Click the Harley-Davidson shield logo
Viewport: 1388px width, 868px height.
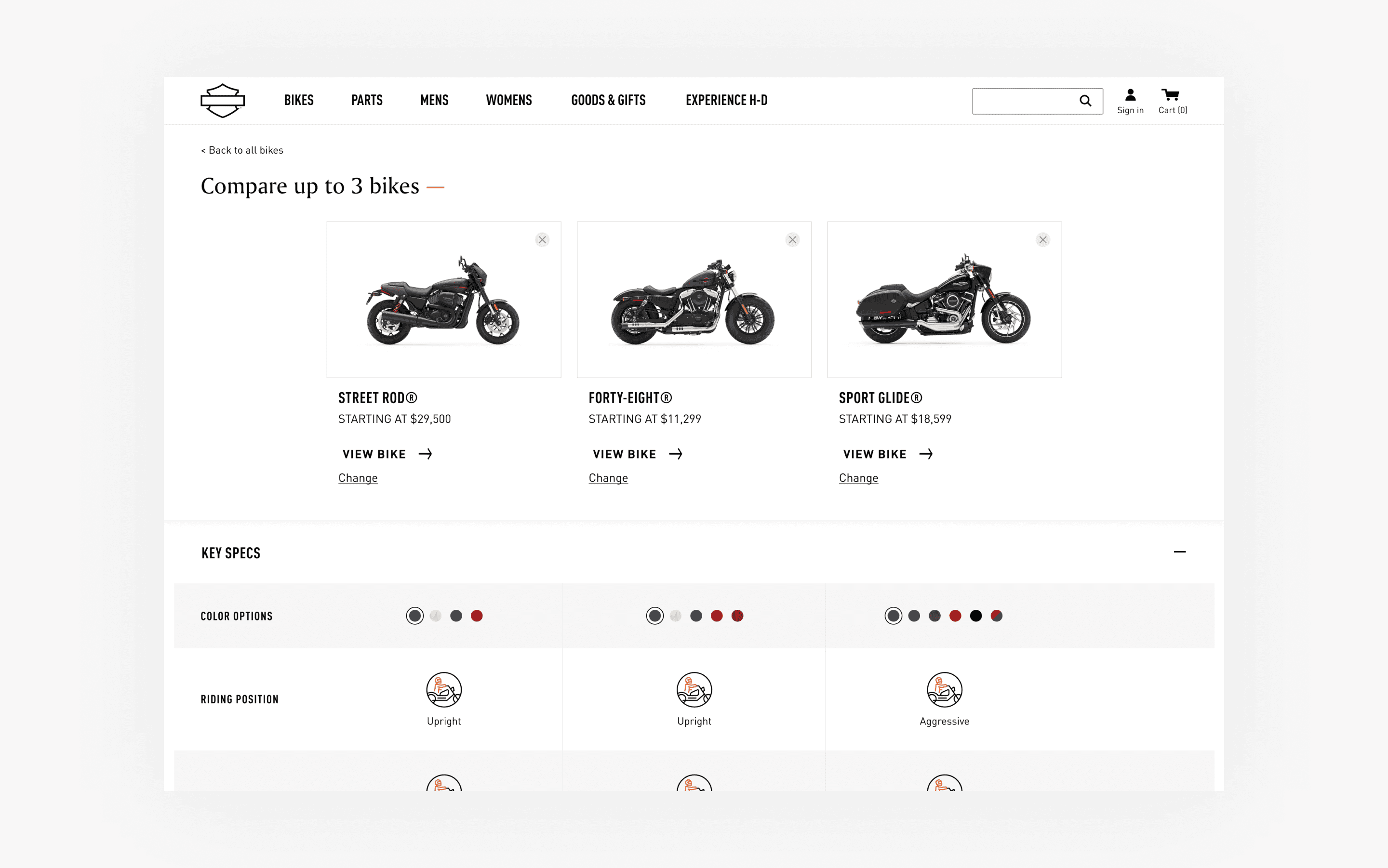pos(222,101)
